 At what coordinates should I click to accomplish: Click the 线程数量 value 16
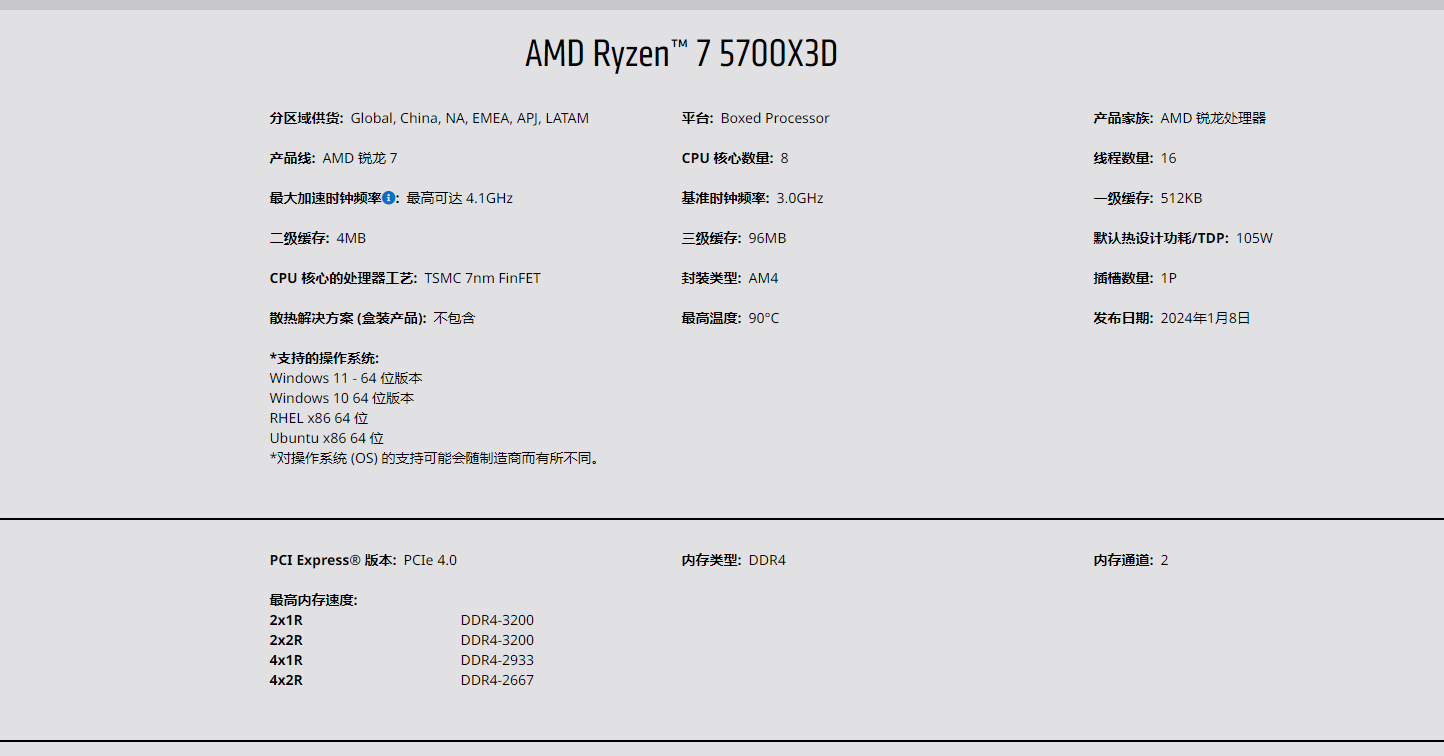tap(1169, 158)
